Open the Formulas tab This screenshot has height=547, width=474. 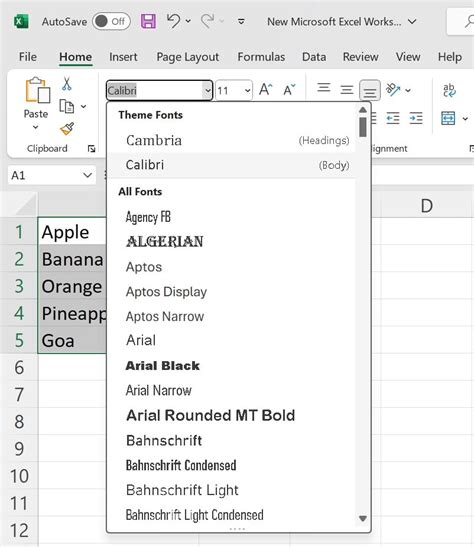point(261,57)
